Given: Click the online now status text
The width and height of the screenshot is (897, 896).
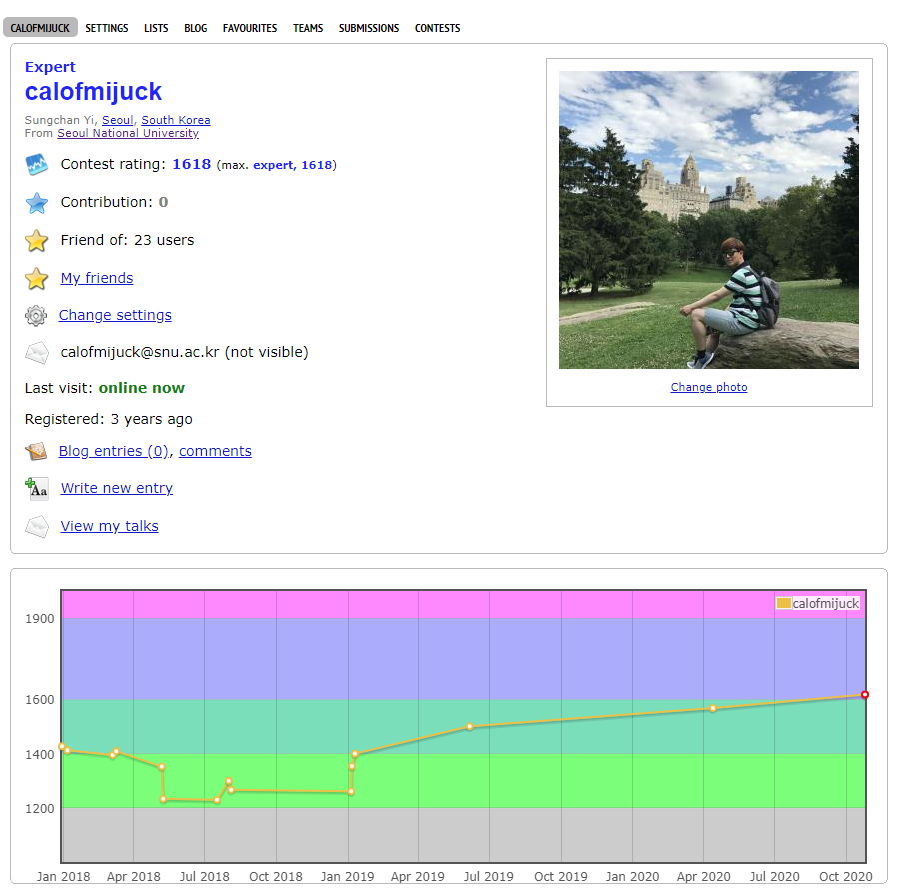Looking at the screenshot, I should [141, 388].
